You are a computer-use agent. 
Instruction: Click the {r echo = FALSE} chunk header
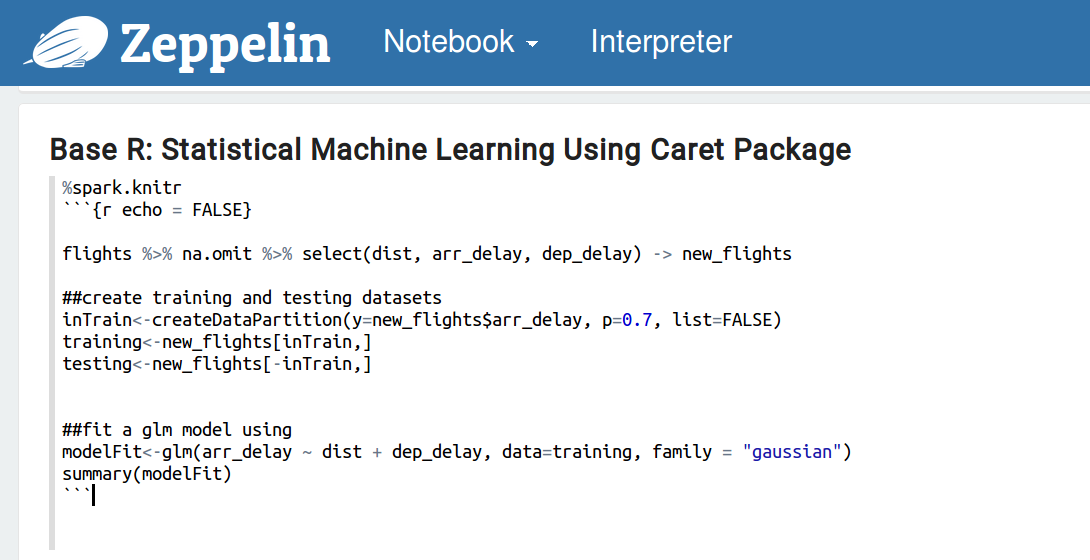point(172,210)
